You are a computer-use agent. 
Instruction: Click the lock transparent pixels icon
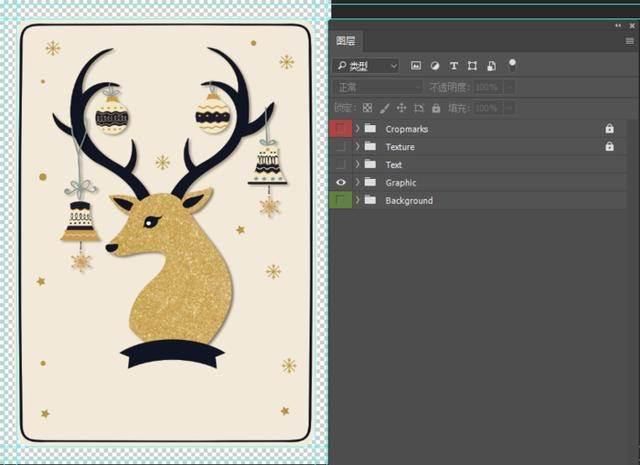click(x=367, y=108)
